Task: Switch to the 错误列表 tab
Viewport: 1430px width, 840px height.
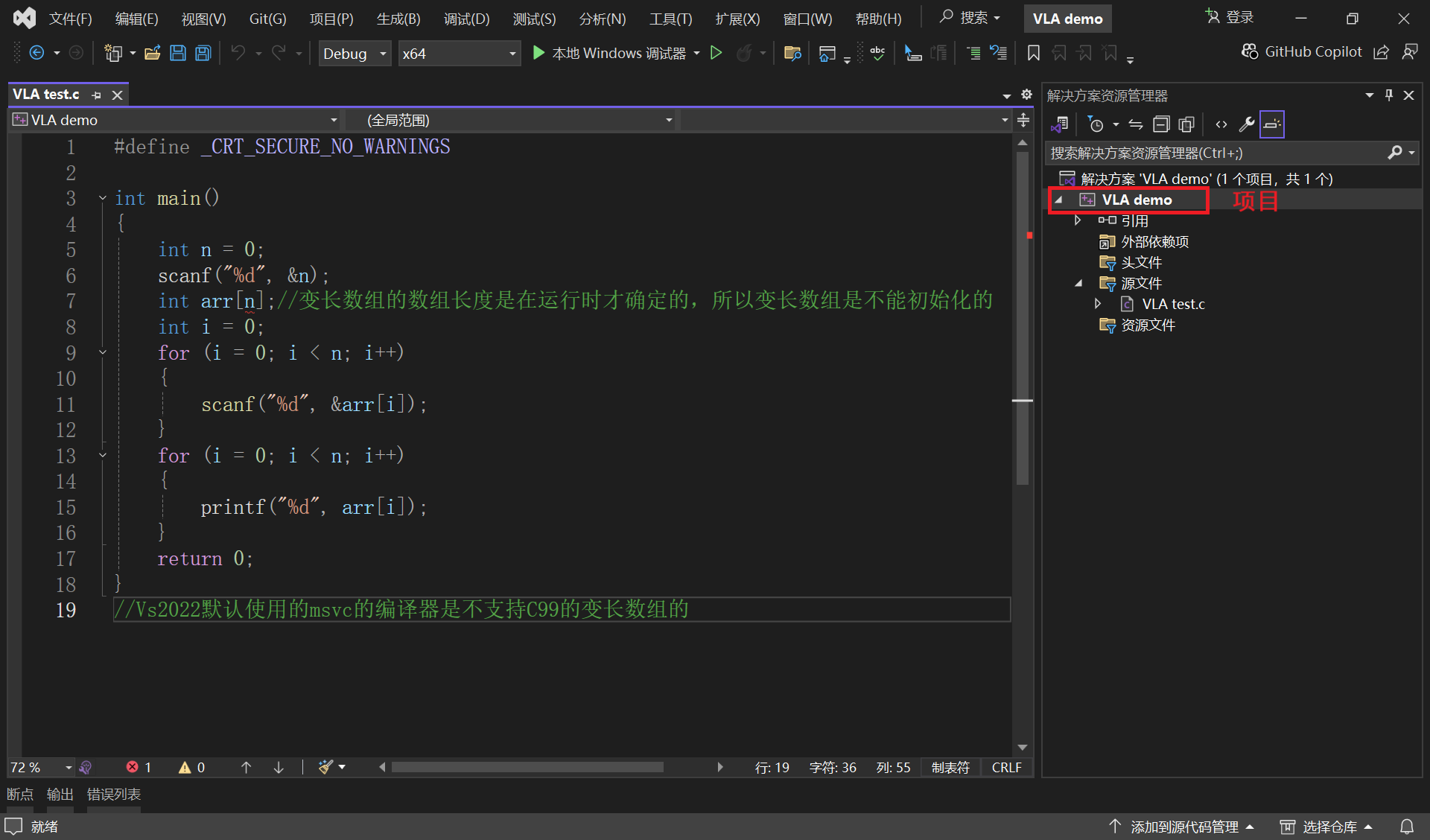Action: click(113, 794)
